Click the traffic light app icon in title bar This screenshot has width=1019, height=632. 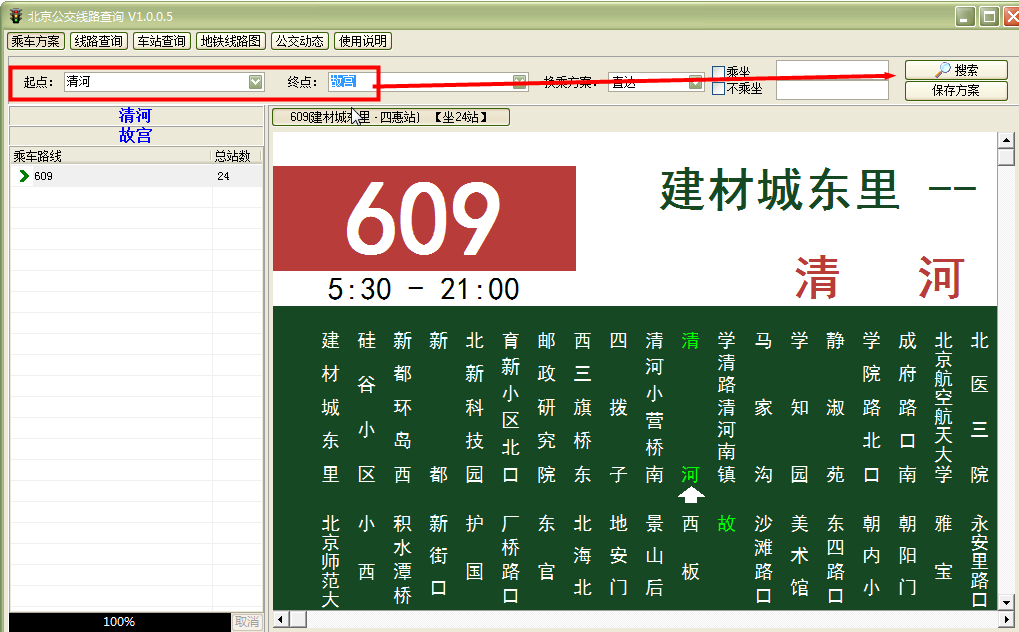coord(15,16)
